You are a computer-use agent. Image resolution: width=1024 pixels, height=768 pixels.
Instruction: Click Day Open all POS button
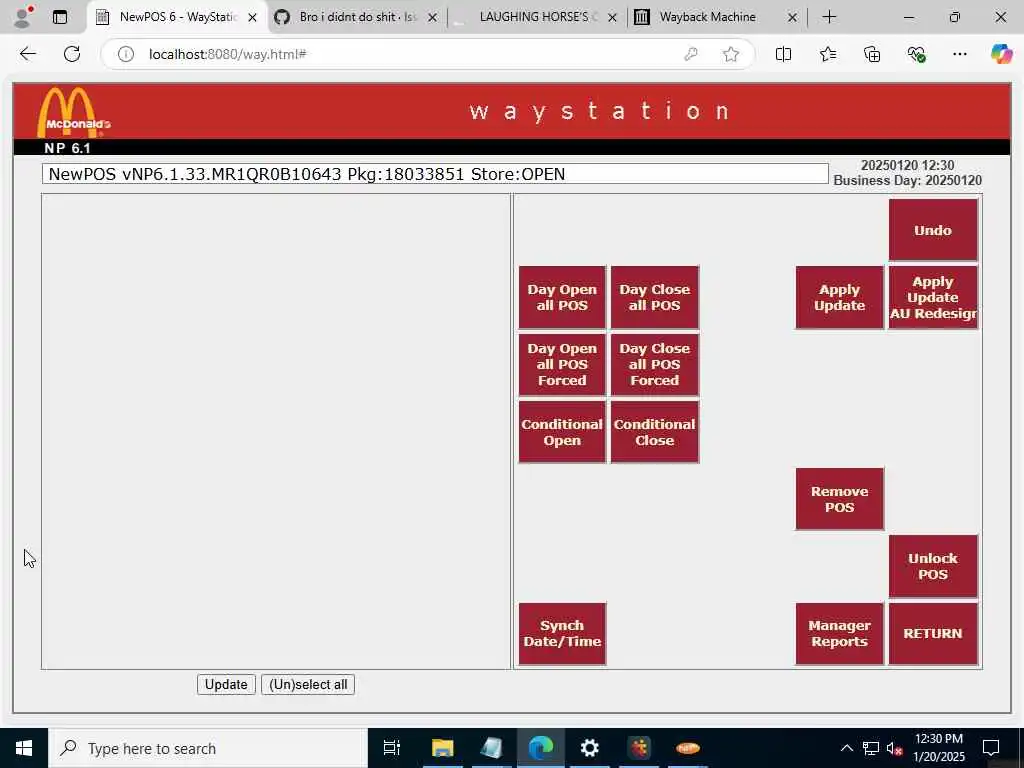click(x=562, y=297)
